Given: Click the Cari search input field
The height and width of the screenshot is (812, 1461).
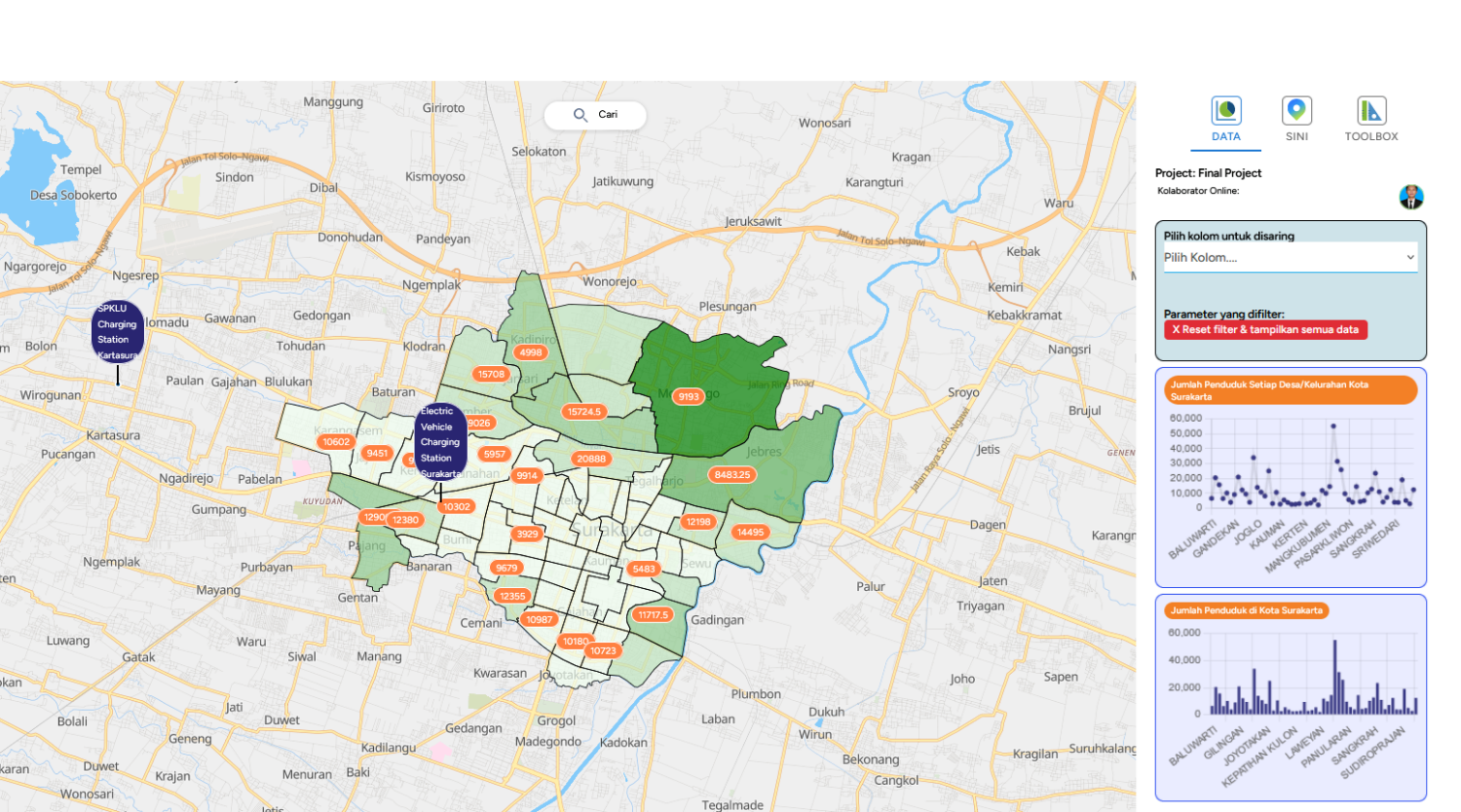Looking at the screenshot, I should [614, 115].
